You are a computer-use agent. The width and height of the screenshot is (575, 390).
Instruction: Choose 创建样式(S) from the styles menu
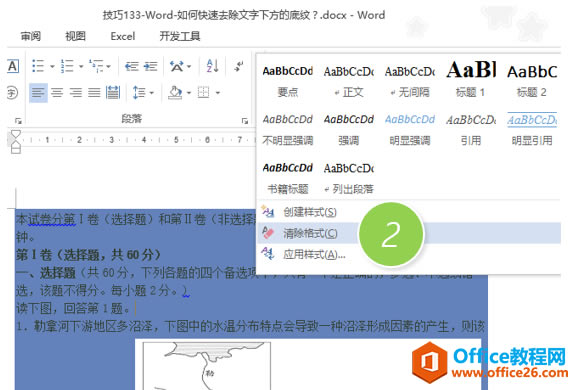(409, 212)
